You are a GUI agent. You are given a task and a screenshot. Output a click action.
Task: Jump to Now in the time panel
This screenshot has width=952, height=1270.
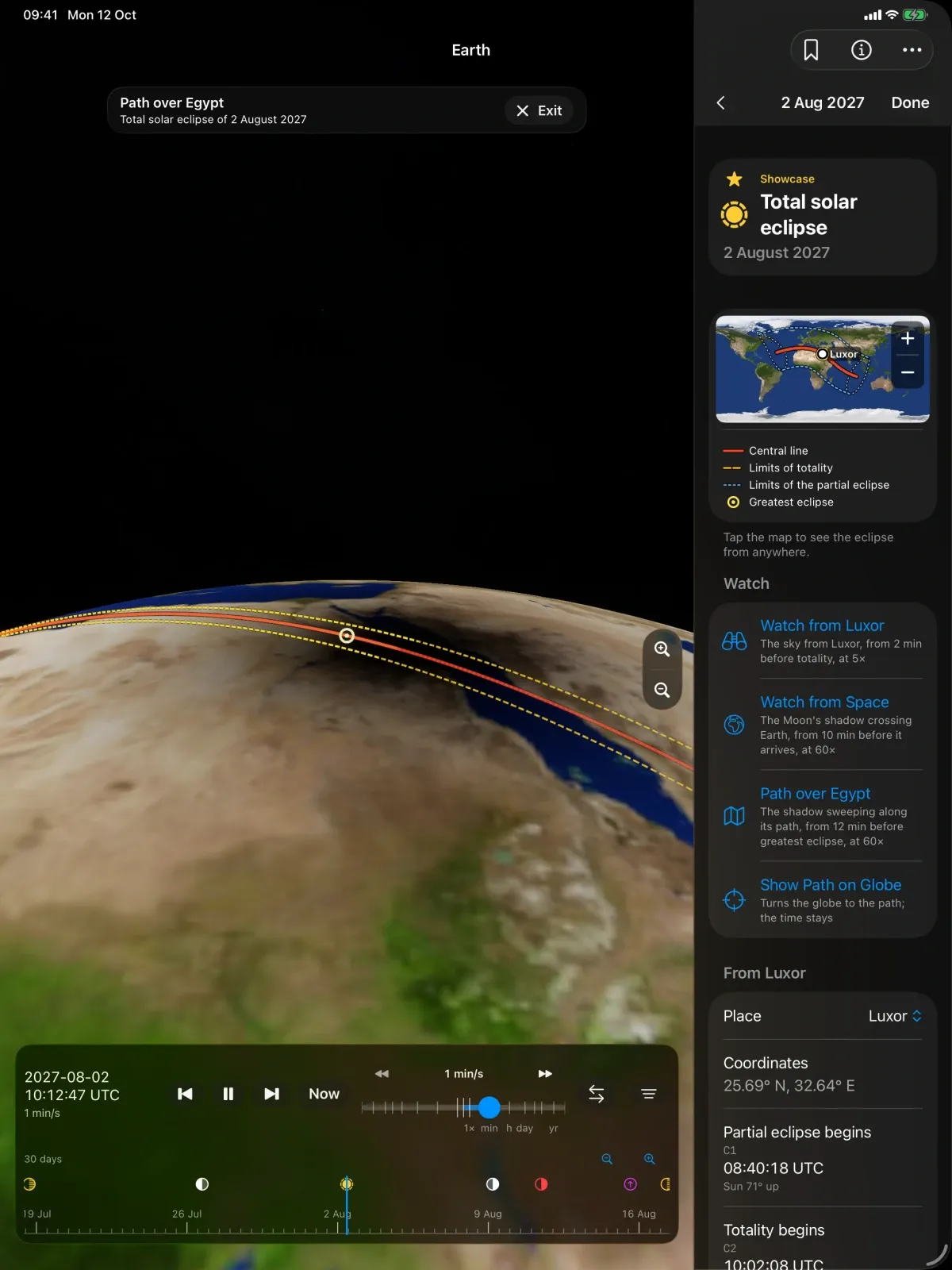(324, 1094)
